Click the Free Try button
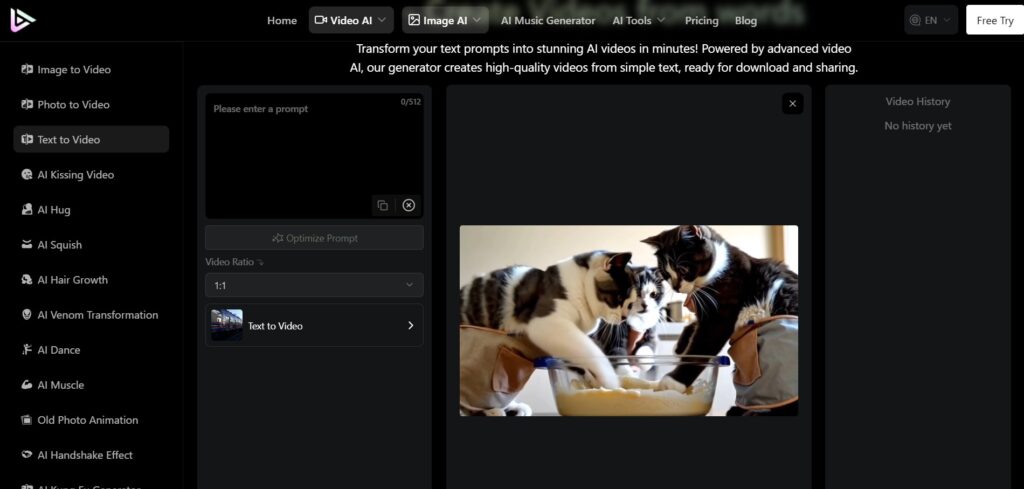The height and width of the screenshot is (489, 1024). pyautogui.click(x=995, y=20)
